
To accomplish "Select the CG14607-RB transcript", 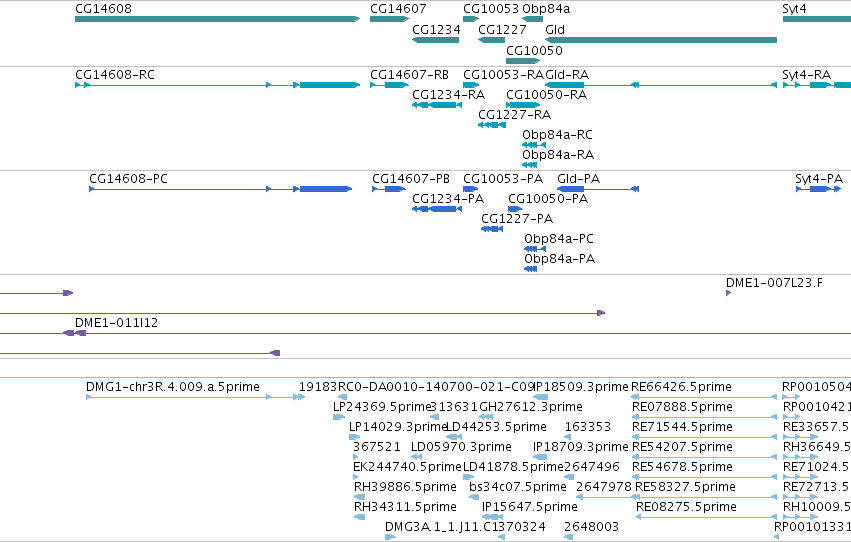I will pos(390,85).
